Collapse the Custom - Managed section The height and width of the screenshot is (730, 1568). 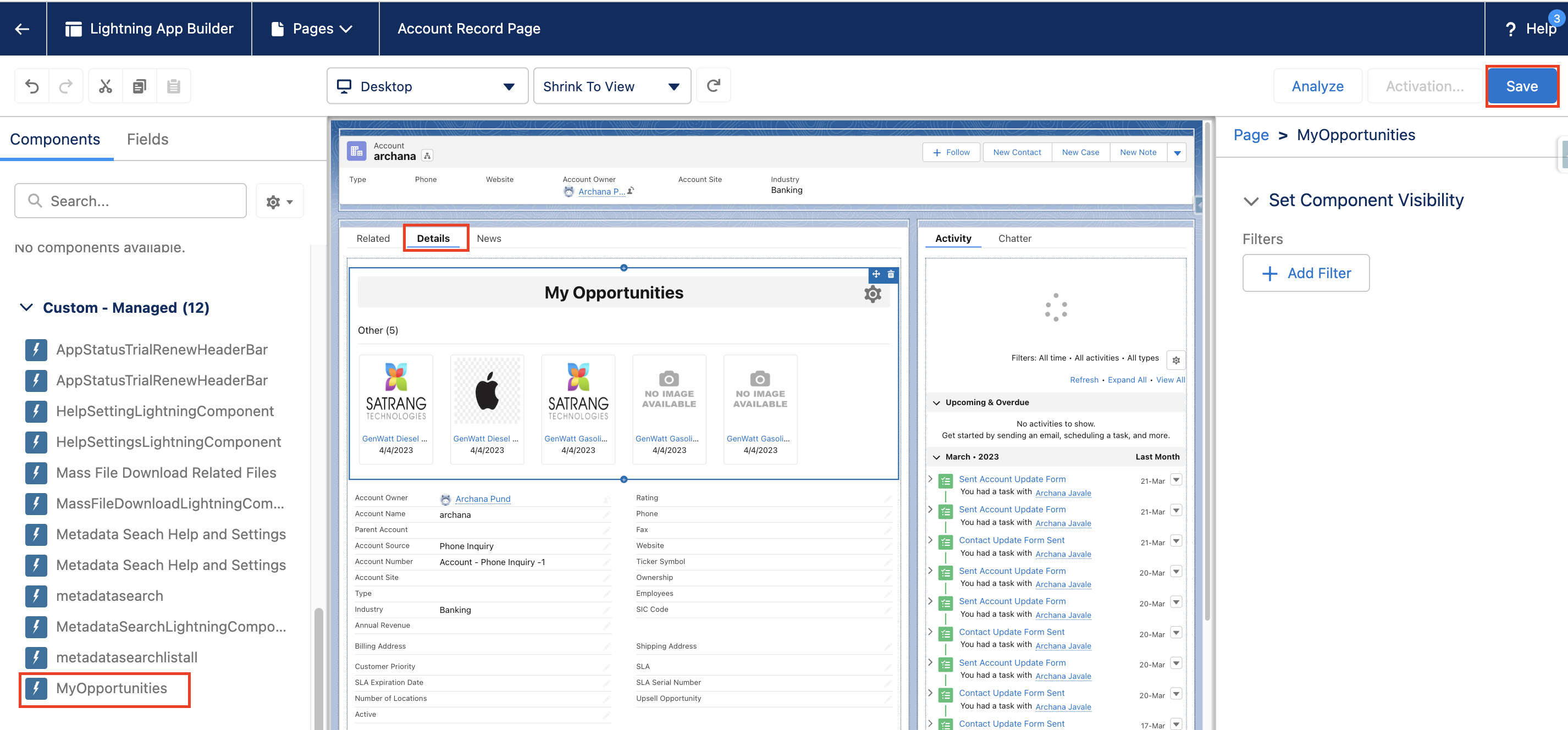pyautogui.click(x=26, y=307)
